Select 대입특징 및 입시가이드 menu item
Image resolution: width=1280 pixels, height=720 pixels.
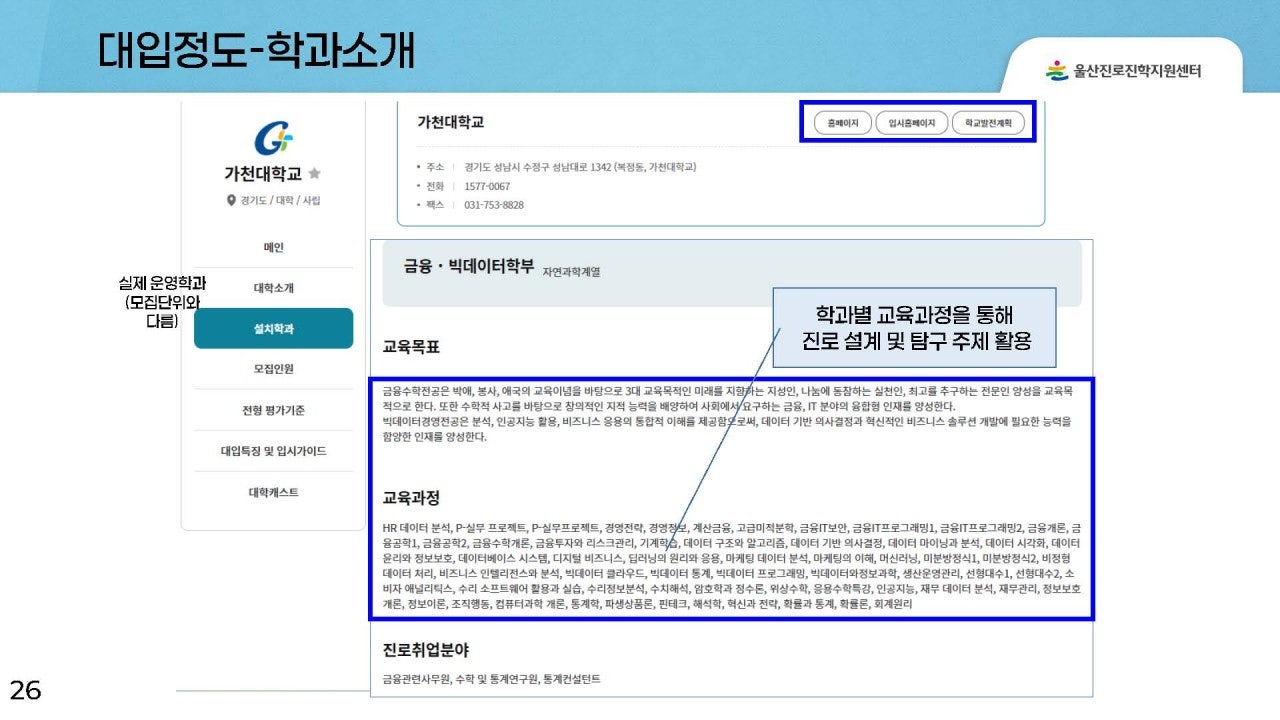(x=273, y=451)
